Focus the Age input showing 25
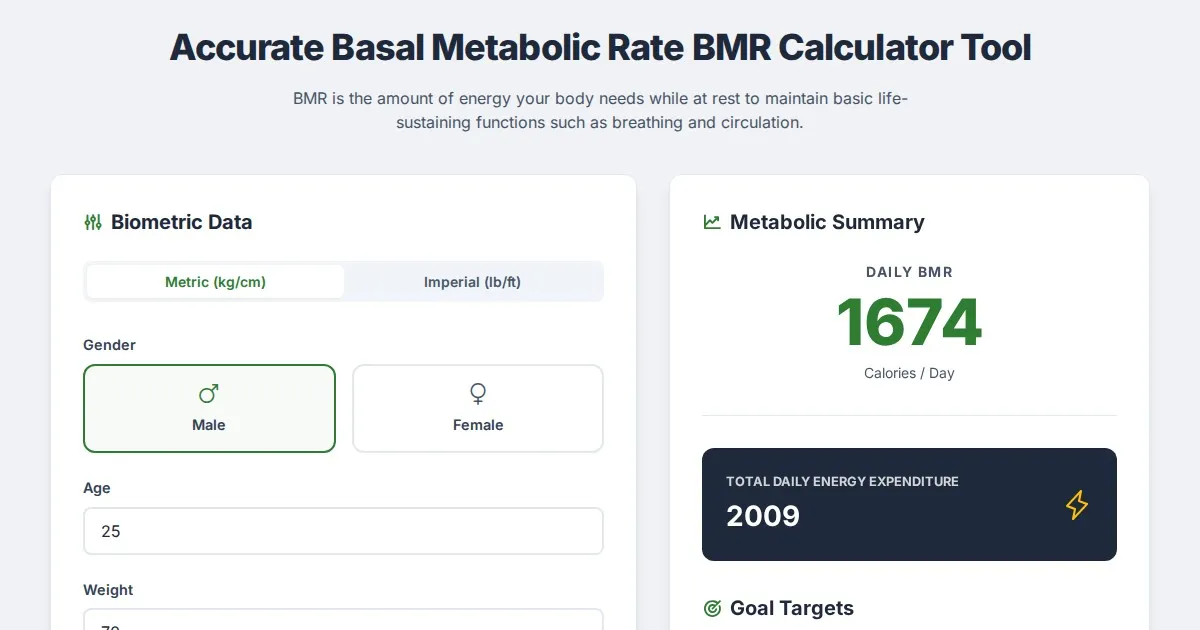The image size is (1200, 630). [x=343, y=531]
